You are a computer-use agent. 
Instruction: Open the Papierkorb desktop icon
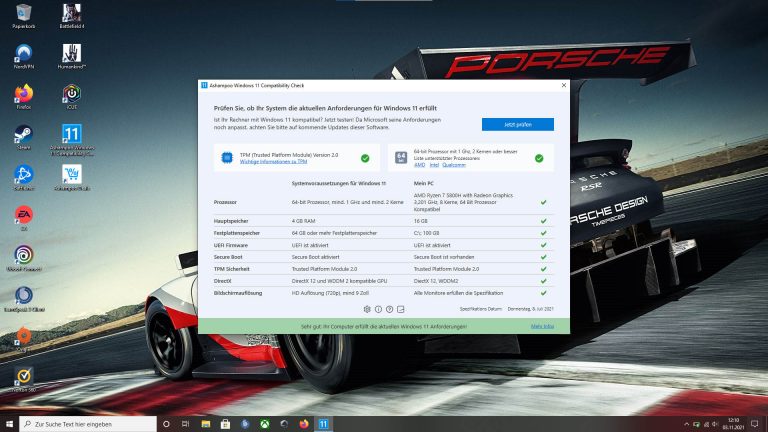click(22, 14)
